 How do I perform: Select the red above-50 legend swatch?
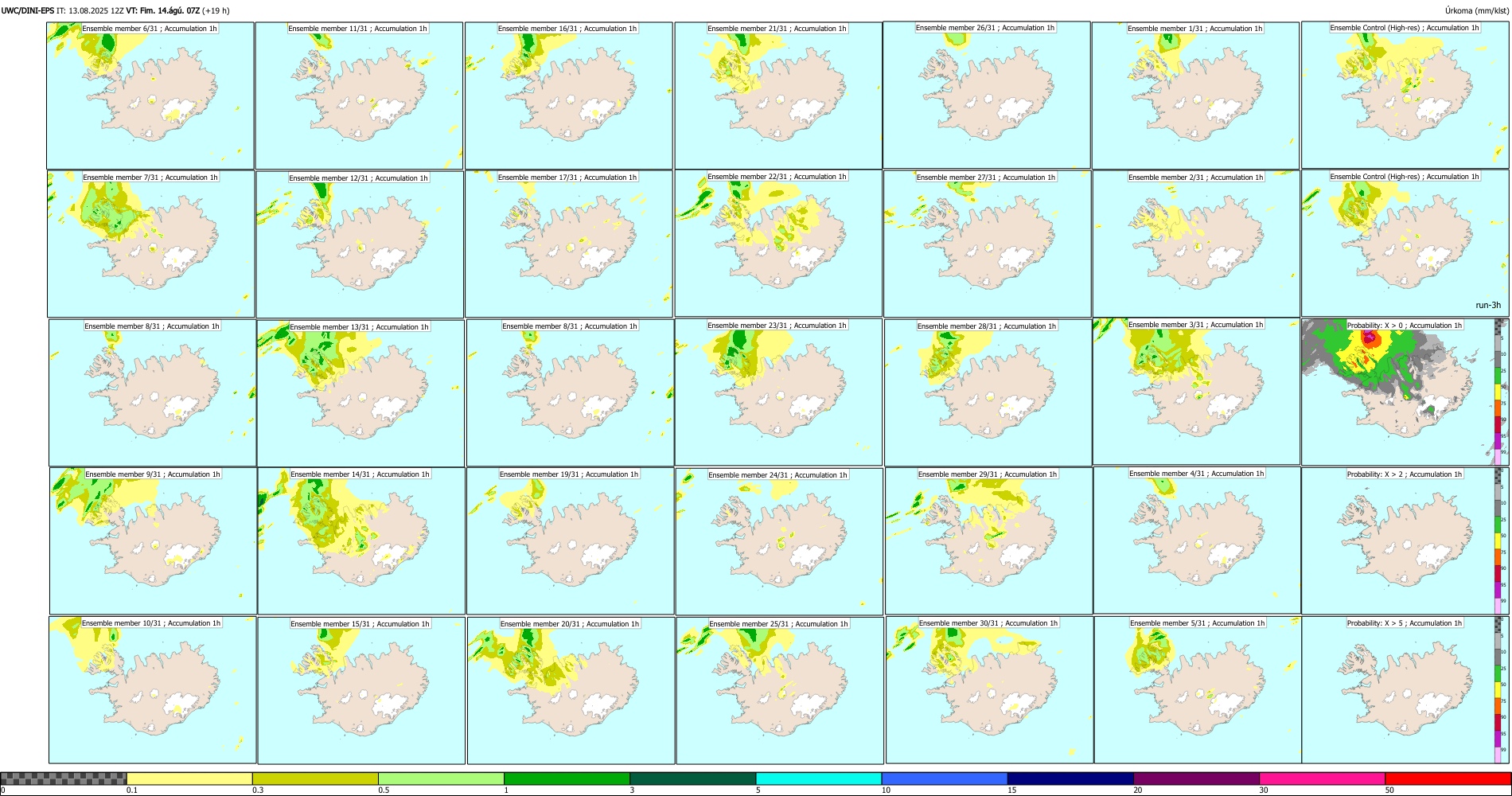pyautogui.click(x=1448, y=778)
